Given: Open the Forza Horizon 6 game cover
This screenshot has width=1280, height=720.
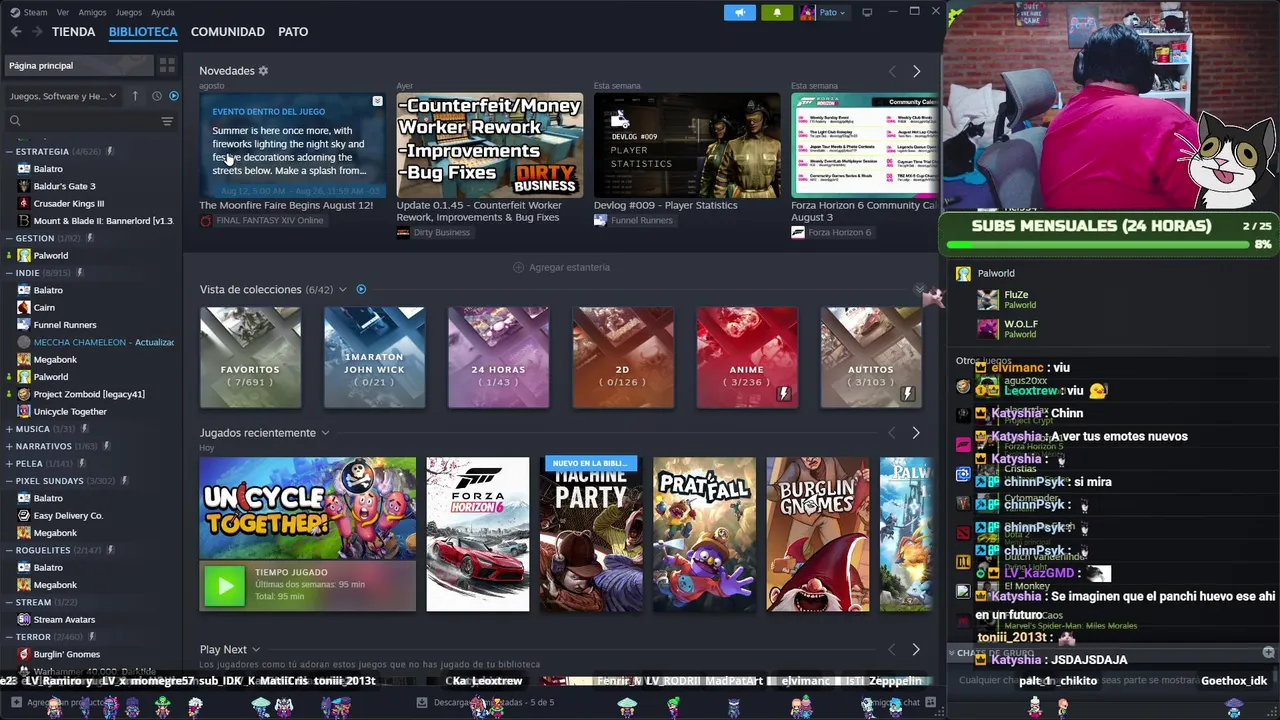Looking at the screenshot, I should pyautogui.click(x=478, y=534).
